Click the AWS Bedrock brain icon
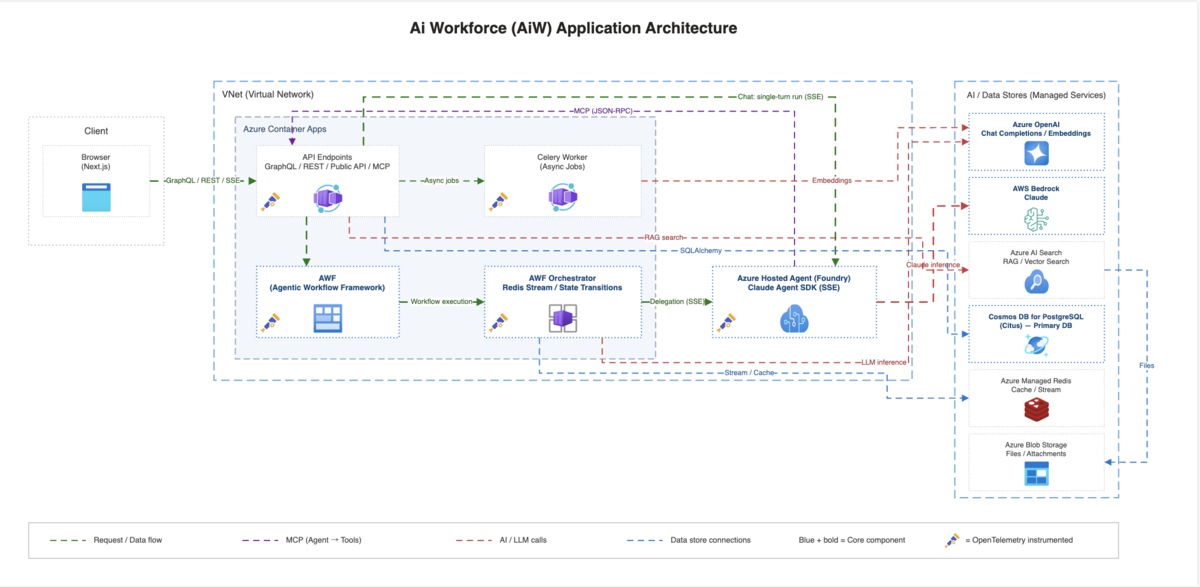 pos(1036,217)
